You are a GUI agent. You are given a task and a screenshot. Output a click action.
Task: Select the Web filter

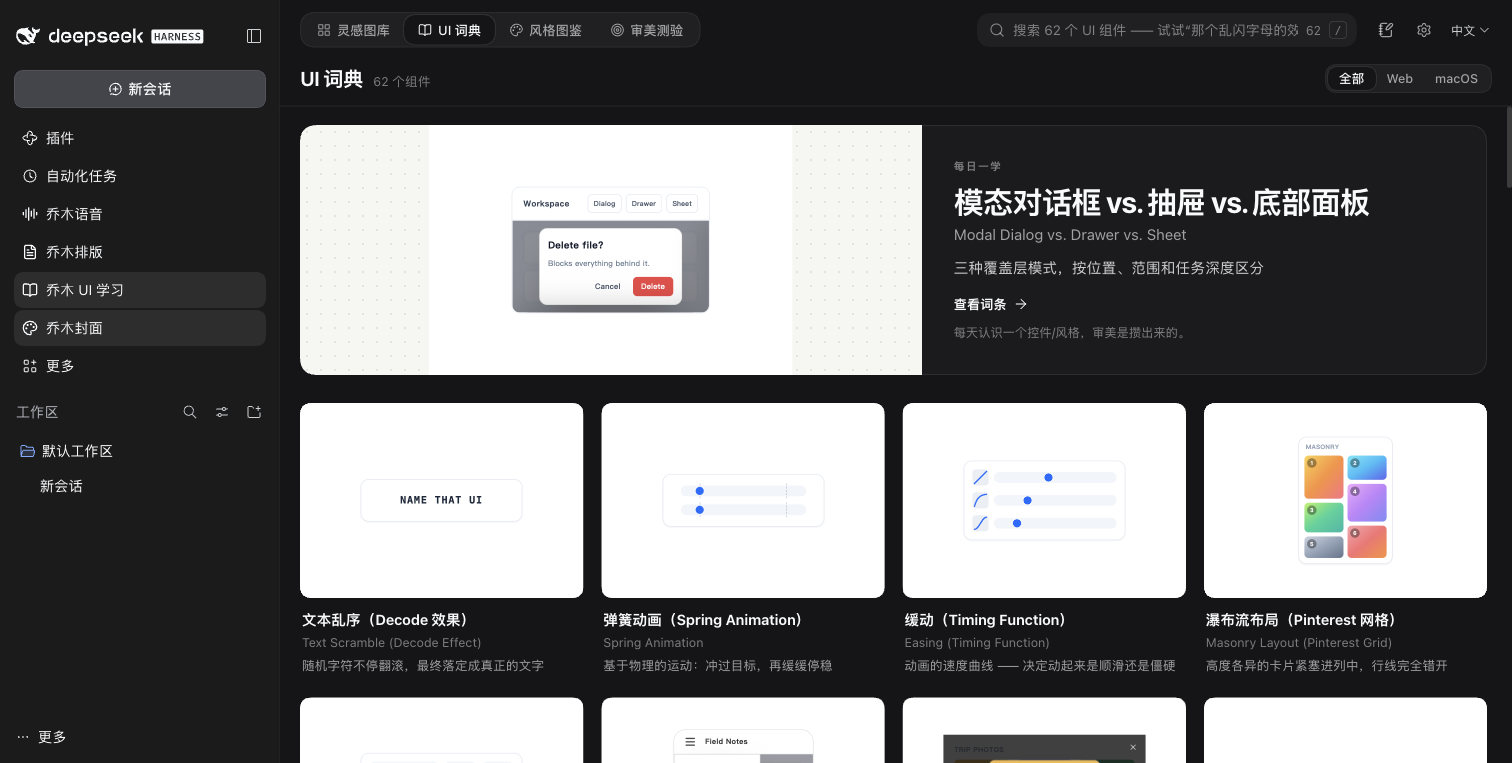[x=1400, y=78]
